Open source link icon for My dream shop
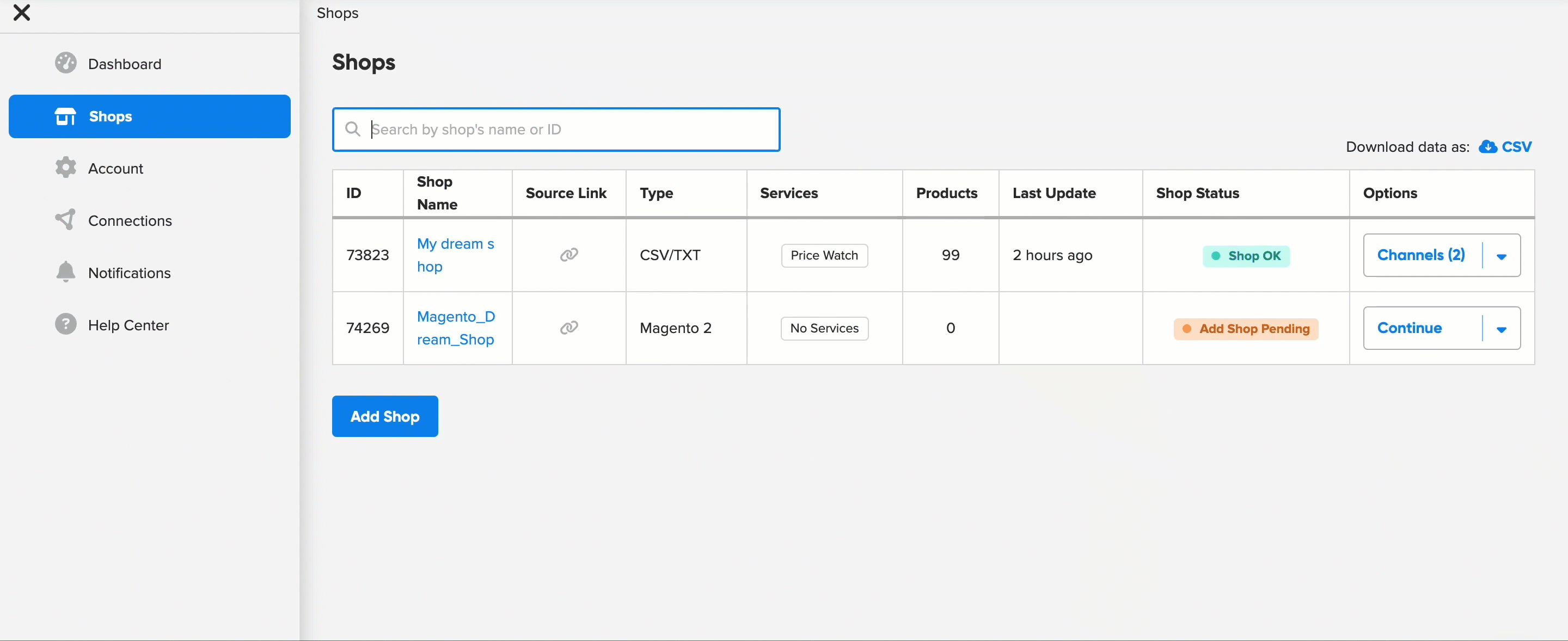Image resolution: width=1568 pixels, height=641 pixels. coord(569,255)
